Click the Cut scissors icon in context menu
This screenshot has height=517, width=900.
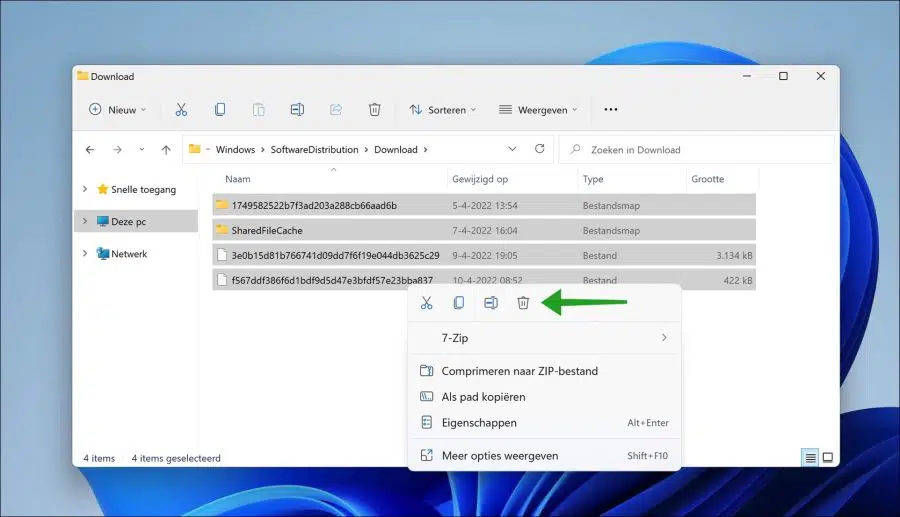(426, 303)
